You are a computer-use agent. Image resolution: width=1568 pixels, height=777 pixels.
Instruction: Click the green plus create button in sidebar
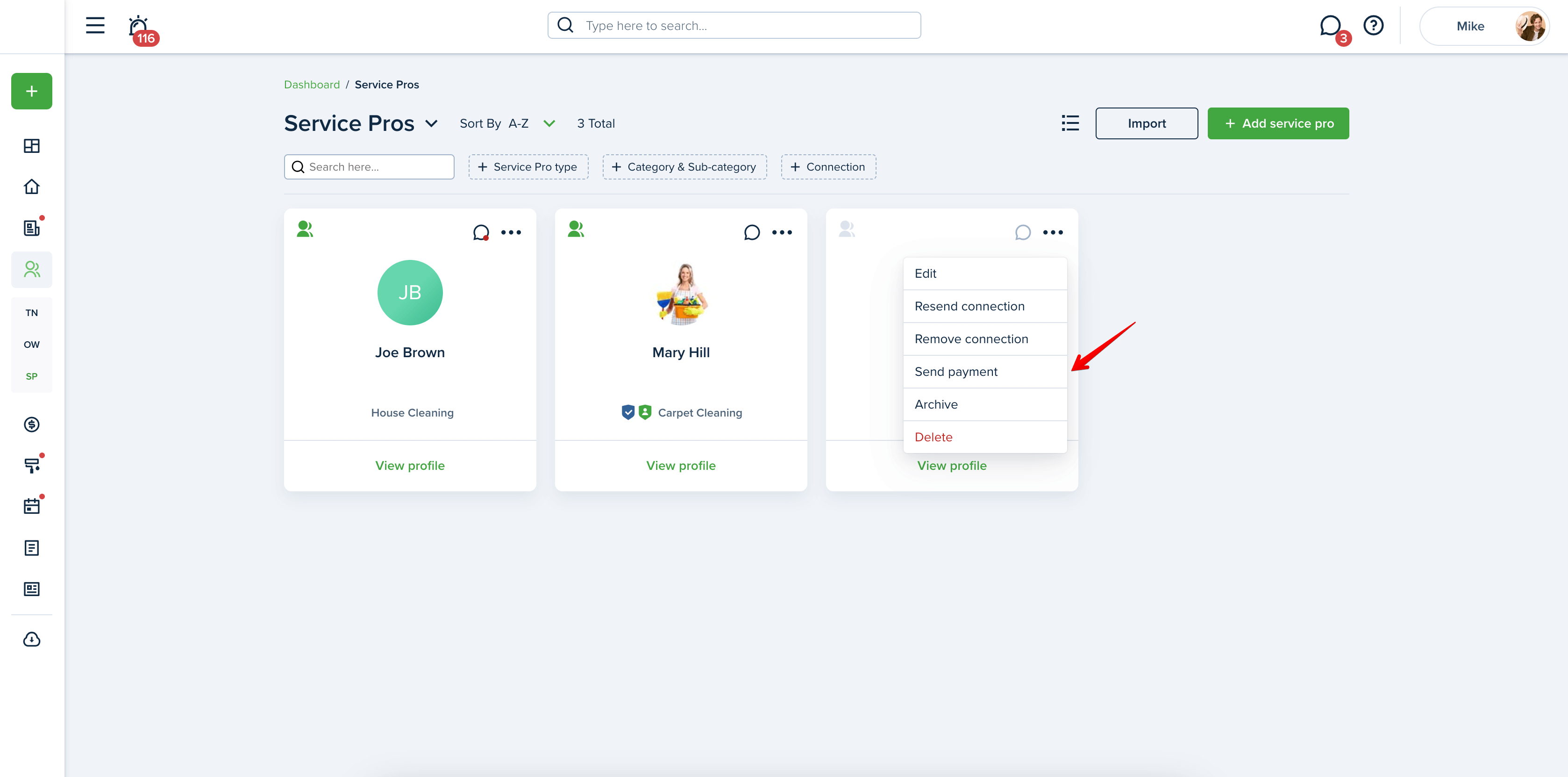tap(32, 91)
